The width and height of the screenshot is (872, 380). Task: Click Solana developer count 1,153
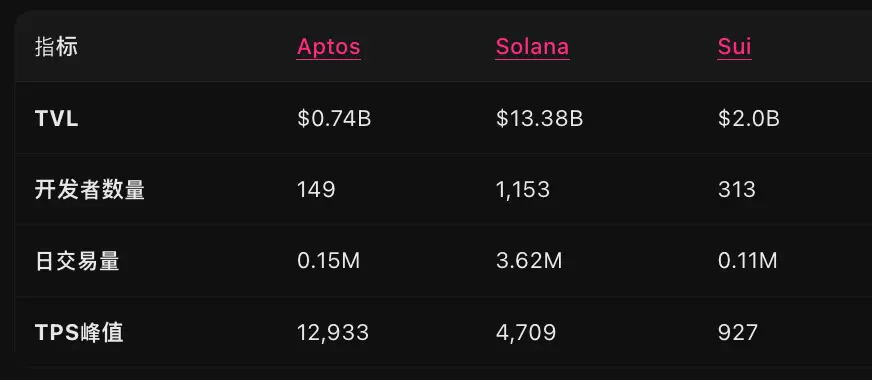pyautogui.click(x=523, y=190)
